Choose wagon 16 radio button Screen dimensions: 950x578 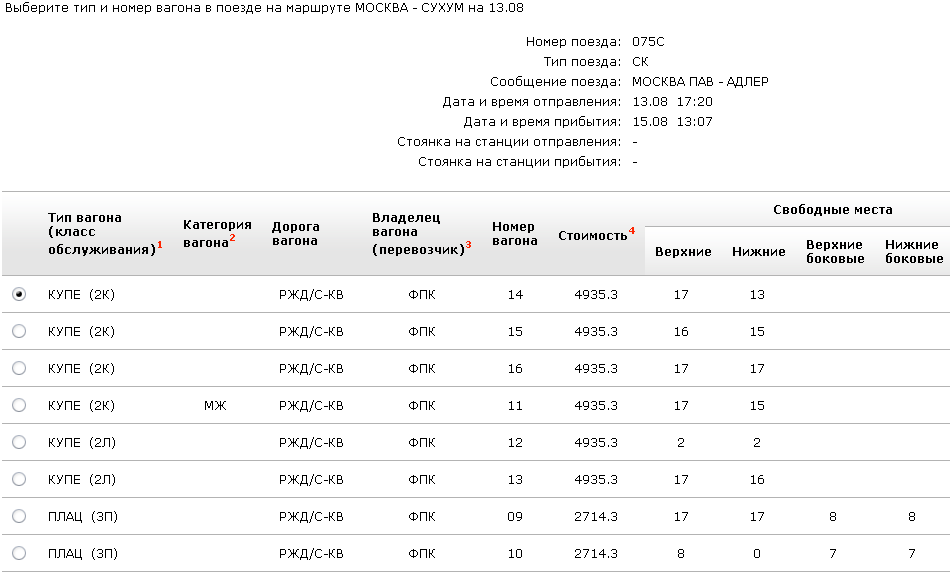(18, 368)
